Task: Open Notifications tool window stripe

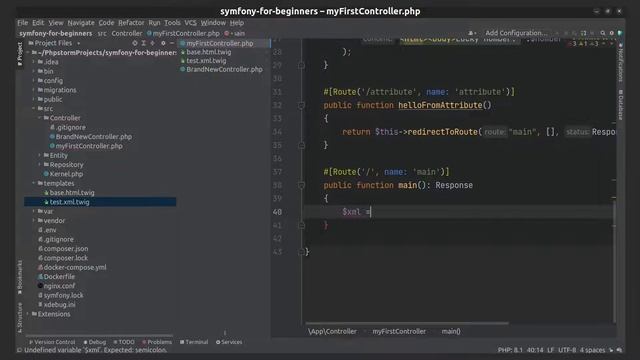Action: [620, 62]
